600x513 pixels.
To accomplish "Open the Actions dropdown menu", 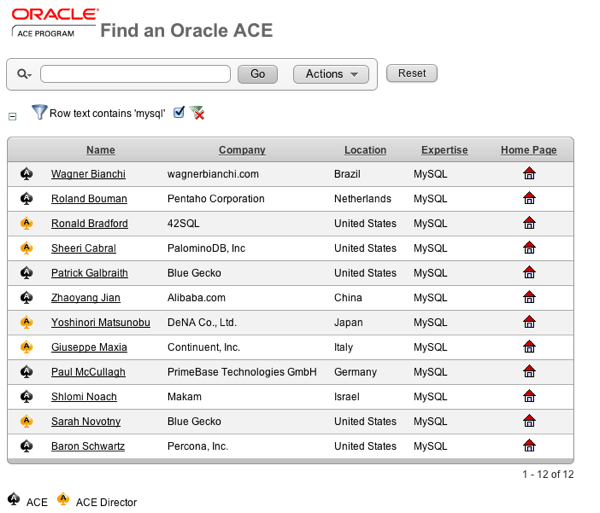I will coord(331,74).
